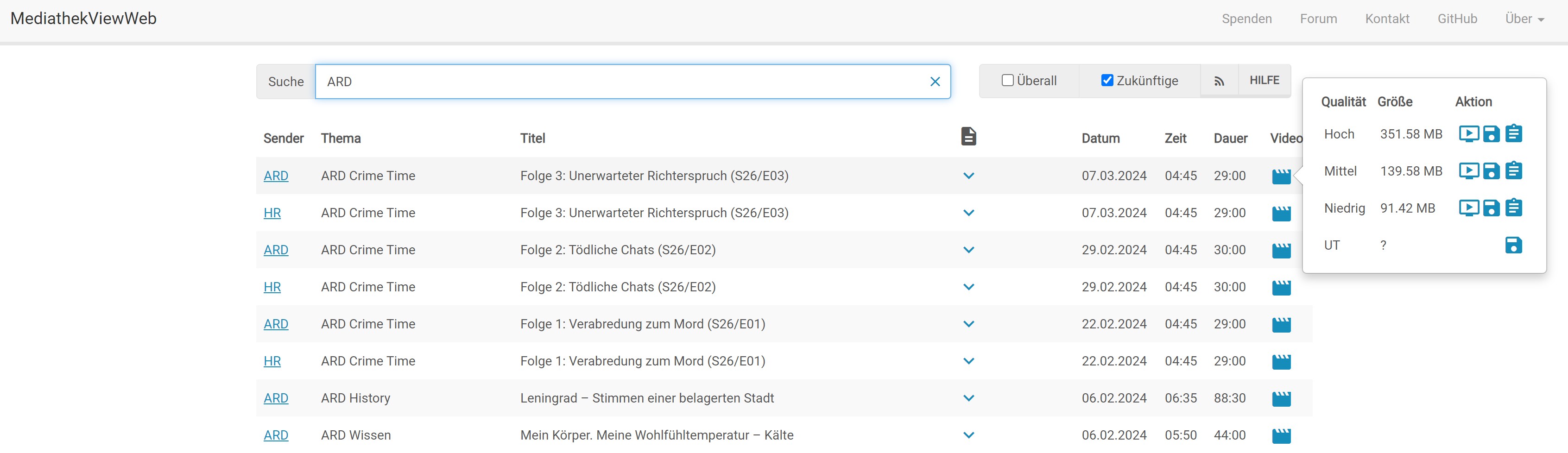The height and width of the screenshot is (453, 1568).
Task: Open the HILFE help button
Action: 1264,81
